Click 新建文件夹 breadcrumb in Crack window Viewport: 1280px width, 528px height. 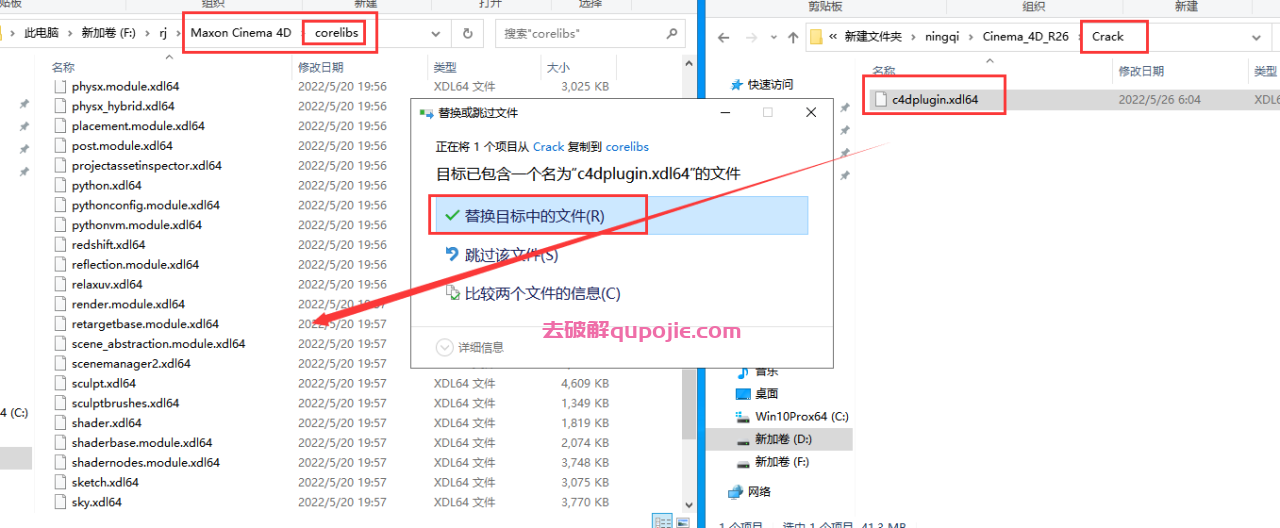[x=873, y=37]
